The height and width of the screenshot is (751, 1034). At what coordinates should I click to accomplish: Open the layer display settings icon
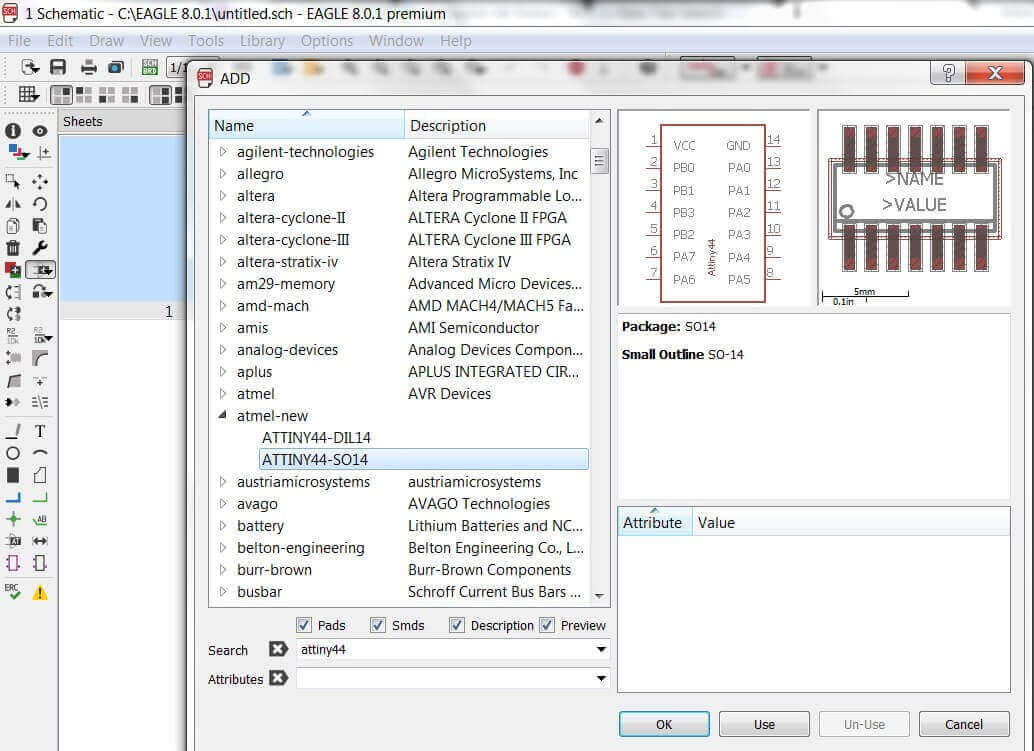tap(18, 153)
